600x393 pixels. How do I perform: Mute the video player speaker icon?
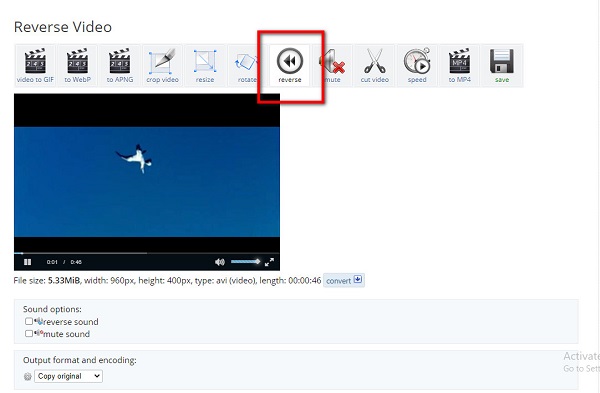tap(220, 262)
